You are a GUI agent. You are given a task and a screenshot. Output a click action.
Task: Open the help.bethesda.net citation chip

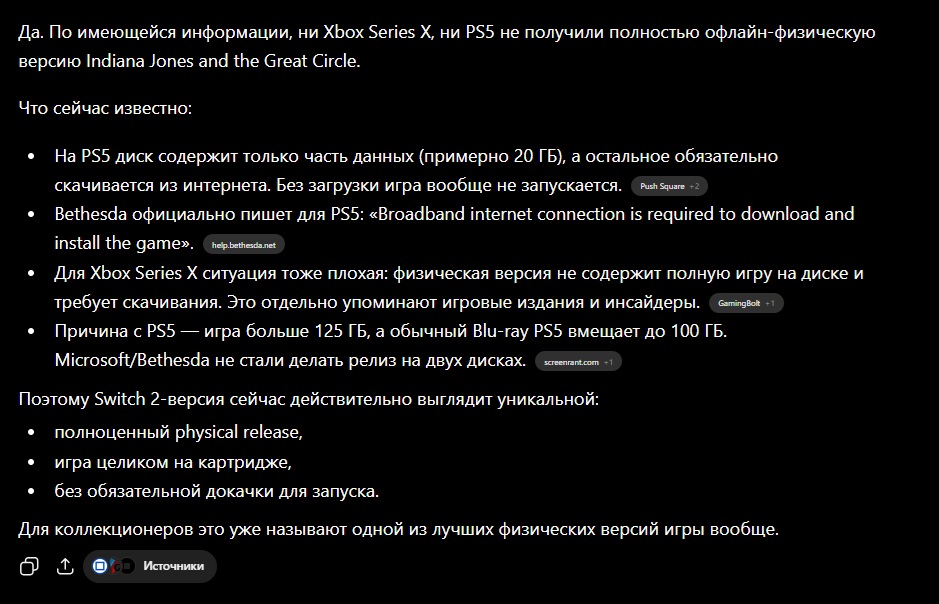coord(244,245)
